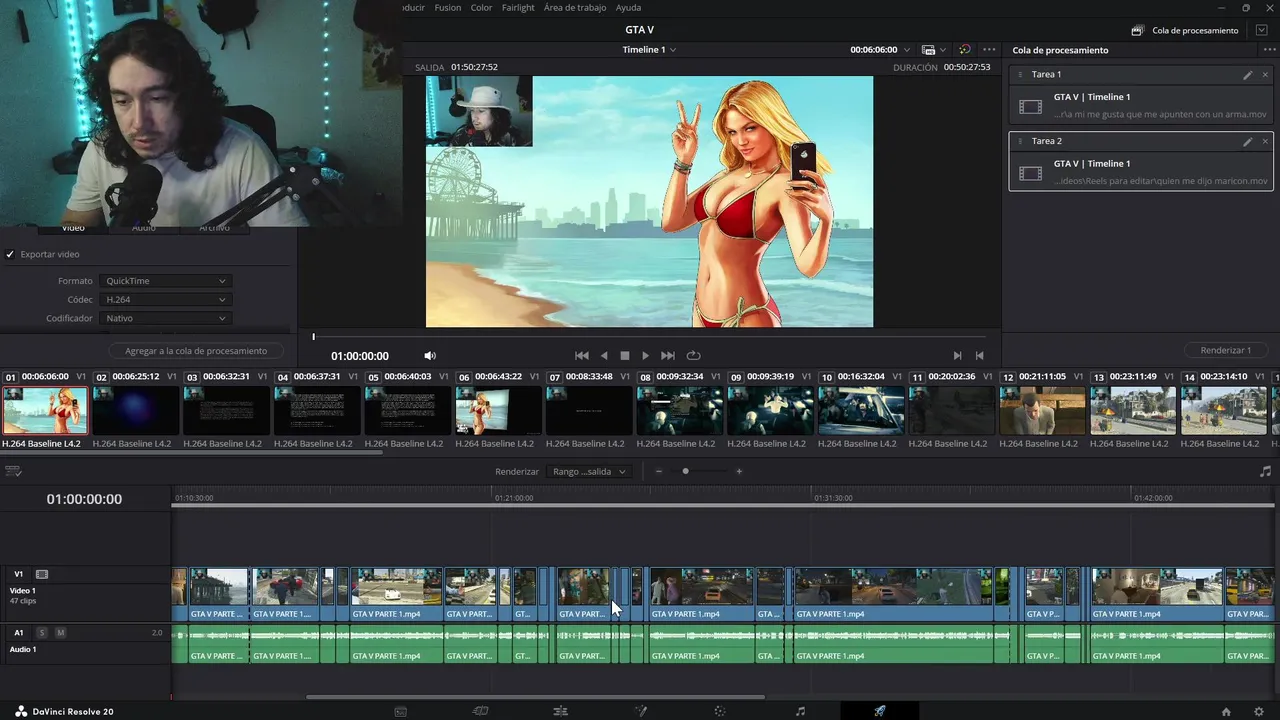The image size is (1280, 720).
Task: Expand the Cola de procesamiento panel chevron
Action: point(1261,30)
